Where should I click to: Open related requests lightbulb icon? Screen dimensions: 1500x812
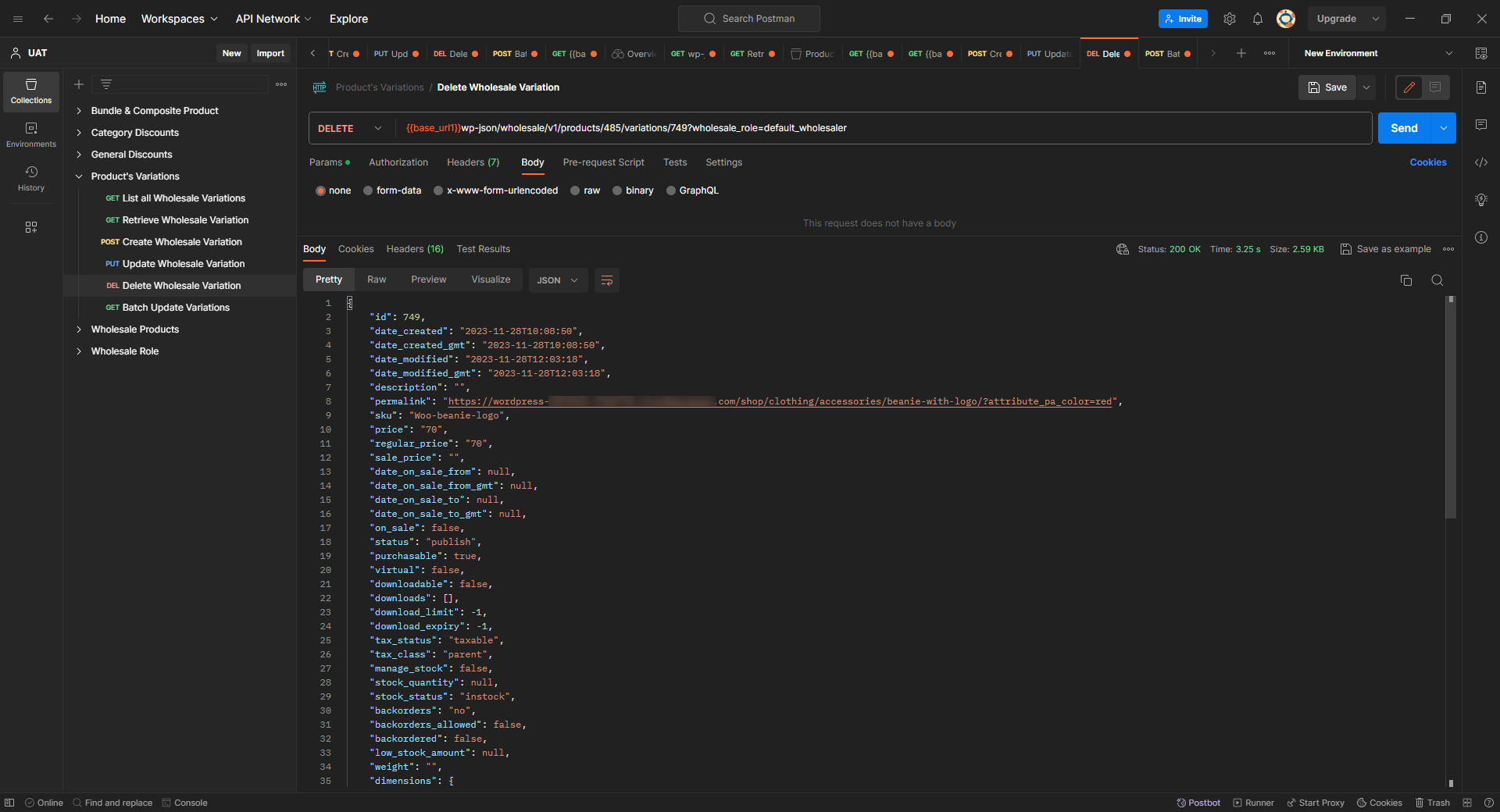pyautogui.click(x=1481, y=200)
